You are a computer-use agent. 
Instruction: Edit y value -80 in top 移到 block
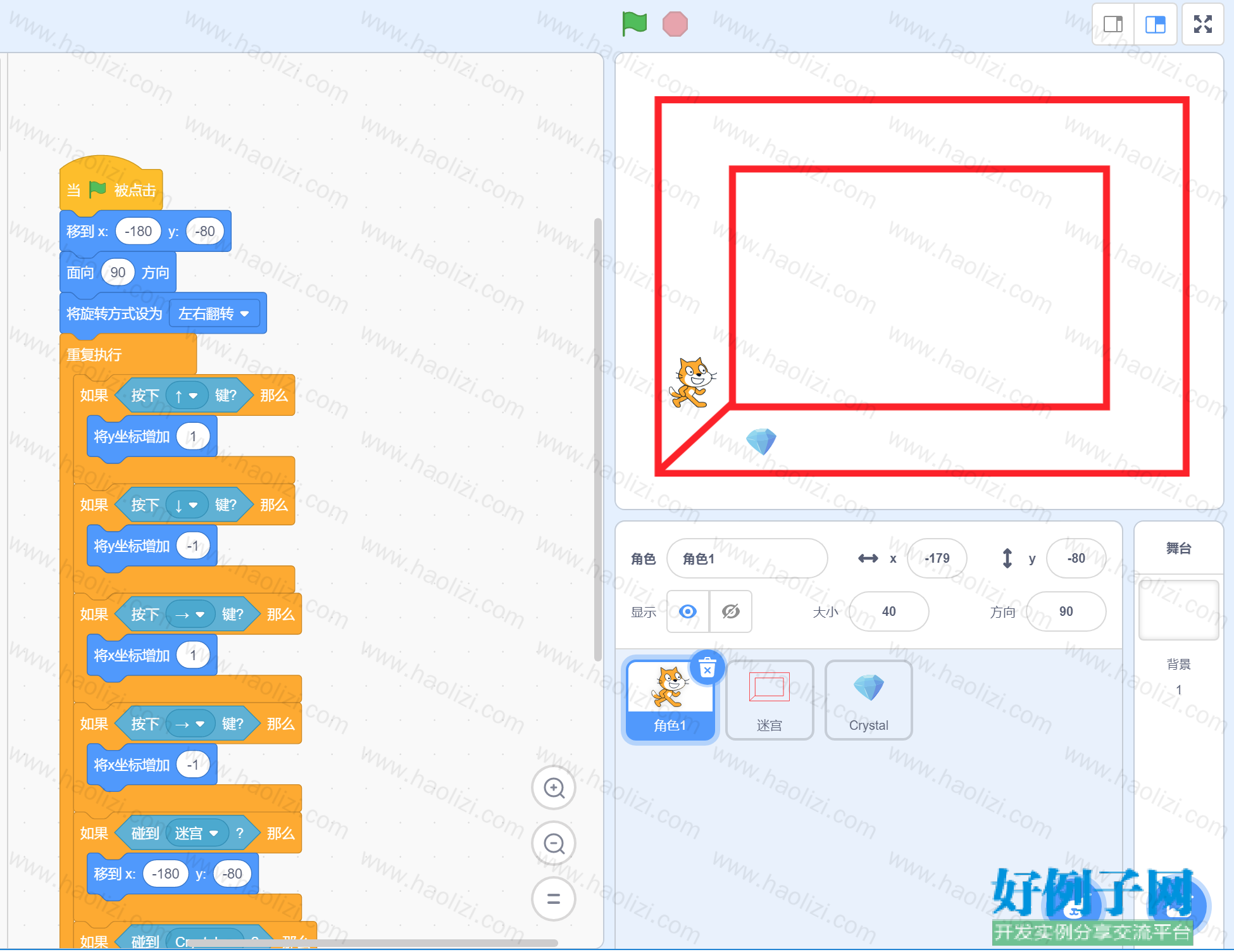coord(204,231)
